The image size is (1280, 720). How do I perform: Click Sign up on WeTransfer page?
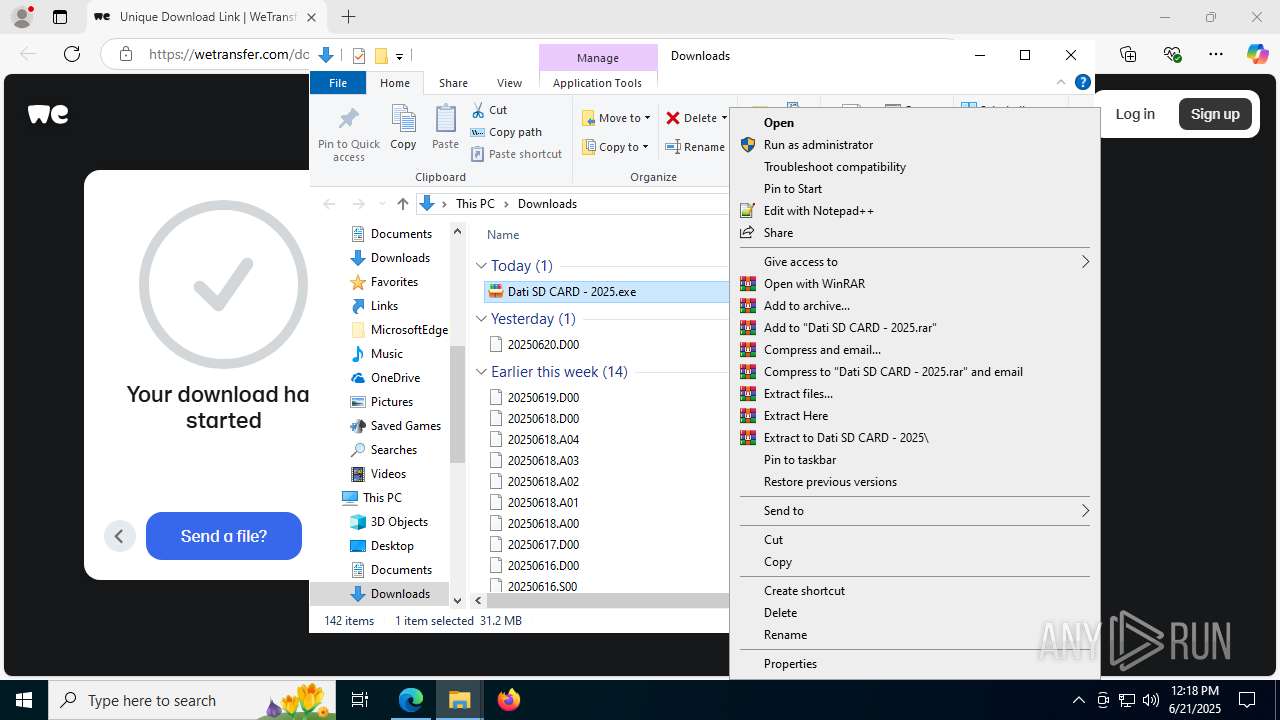tap(1215, 114)
